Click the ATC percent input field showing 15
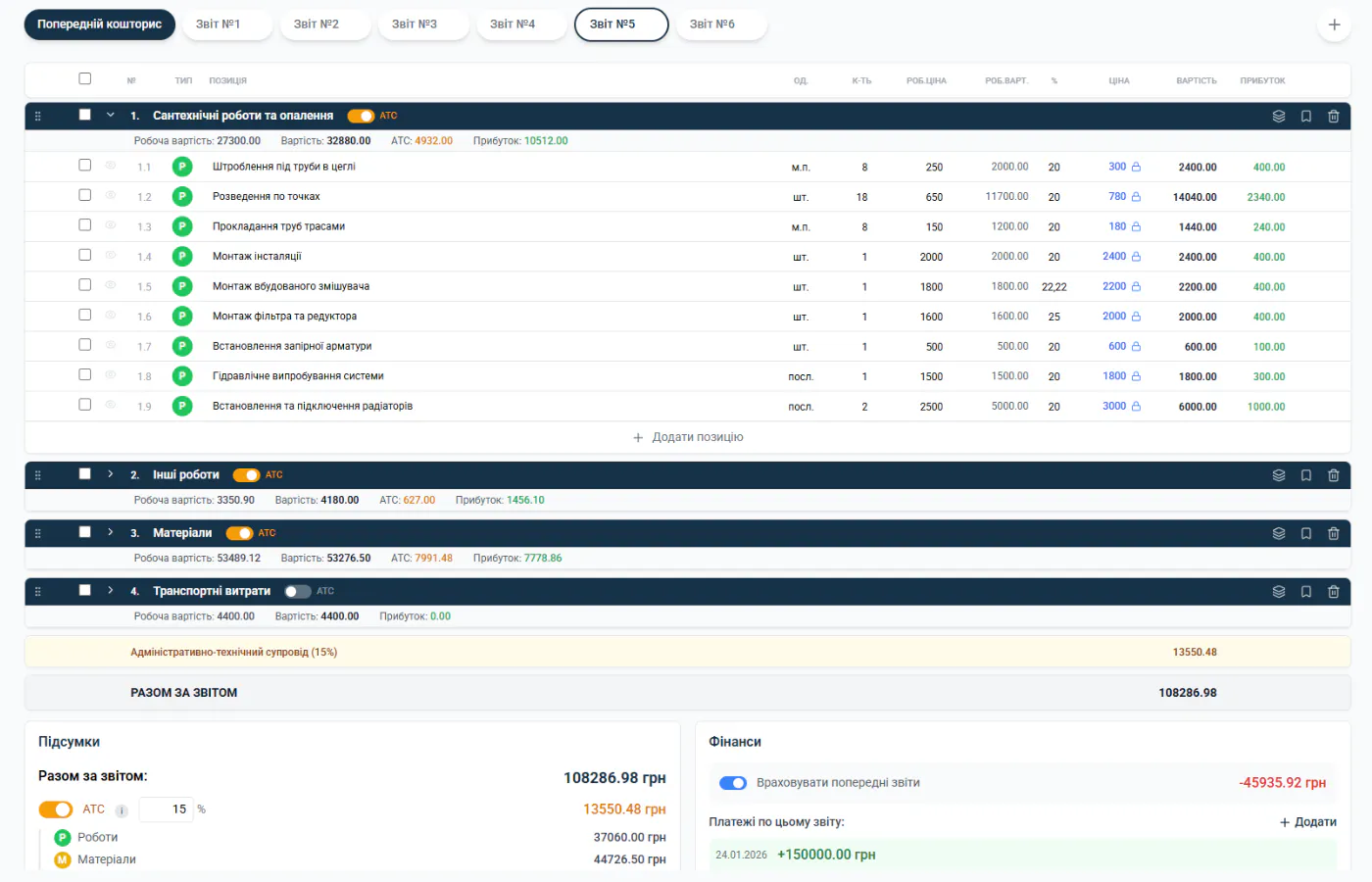The width and height of the screenshot is (1372, 882). [166, 809]
